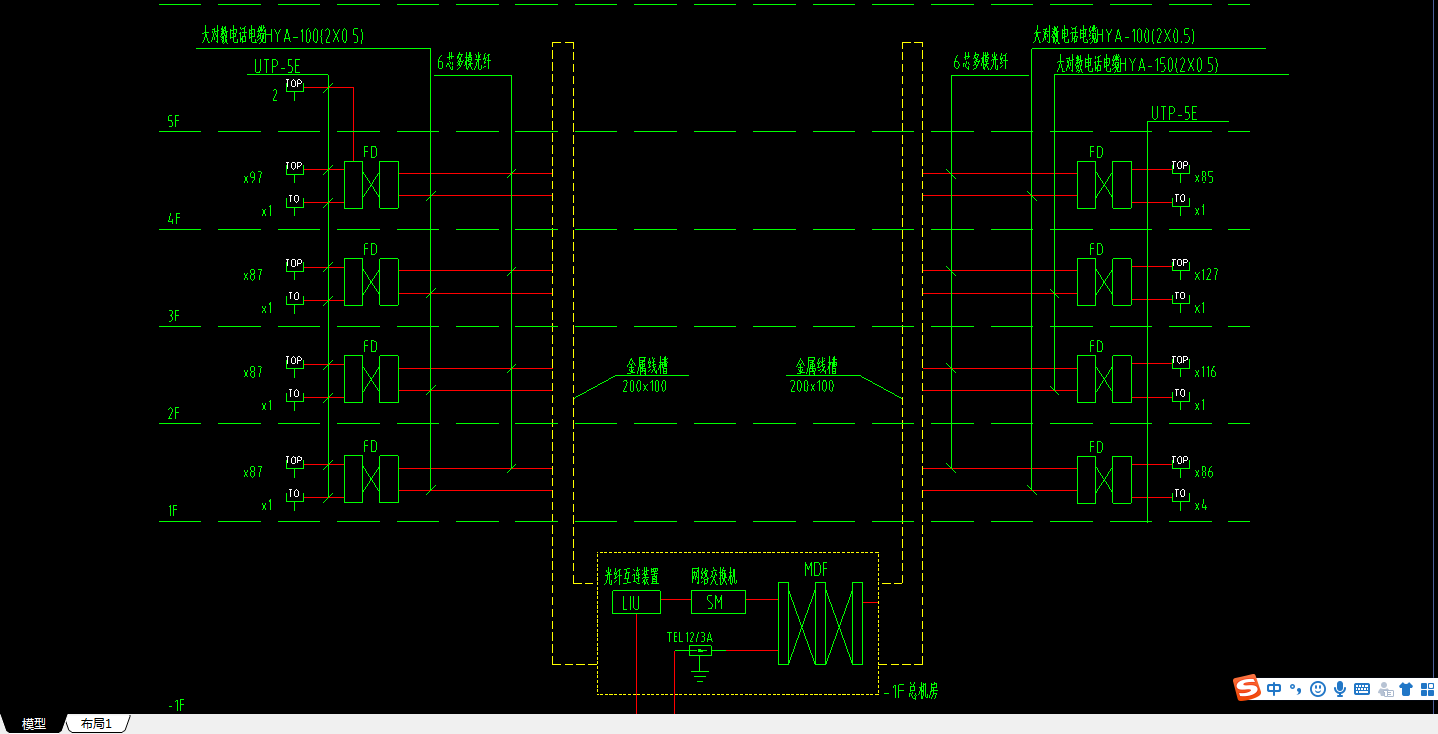Select the -1F 总机房 label

910,691
